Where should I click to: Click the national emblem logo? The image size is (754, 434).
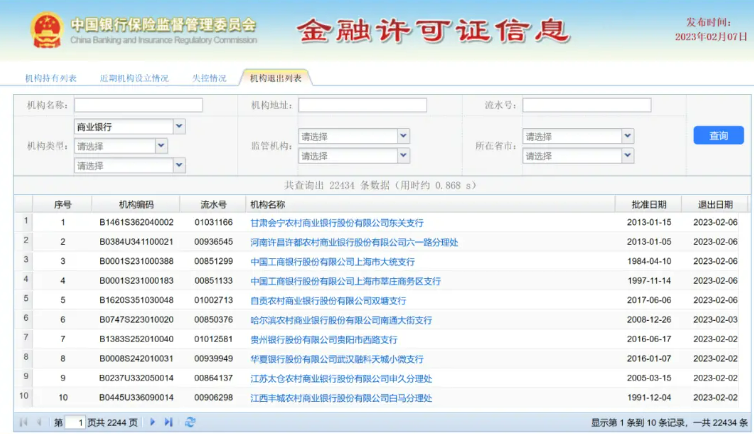47,30
